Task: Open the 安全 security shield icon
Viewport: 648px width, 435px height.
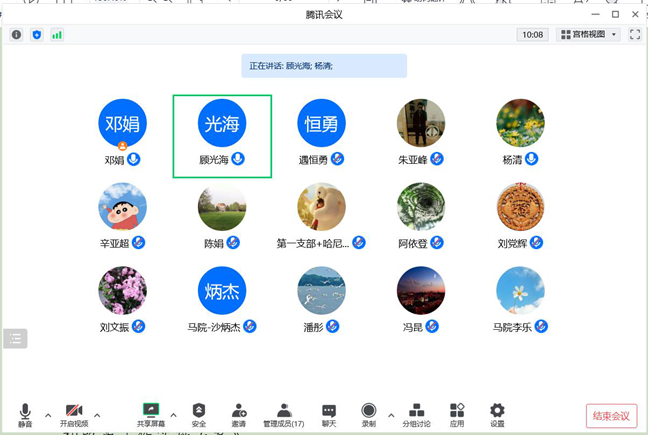Action: (x=199, y=414)
